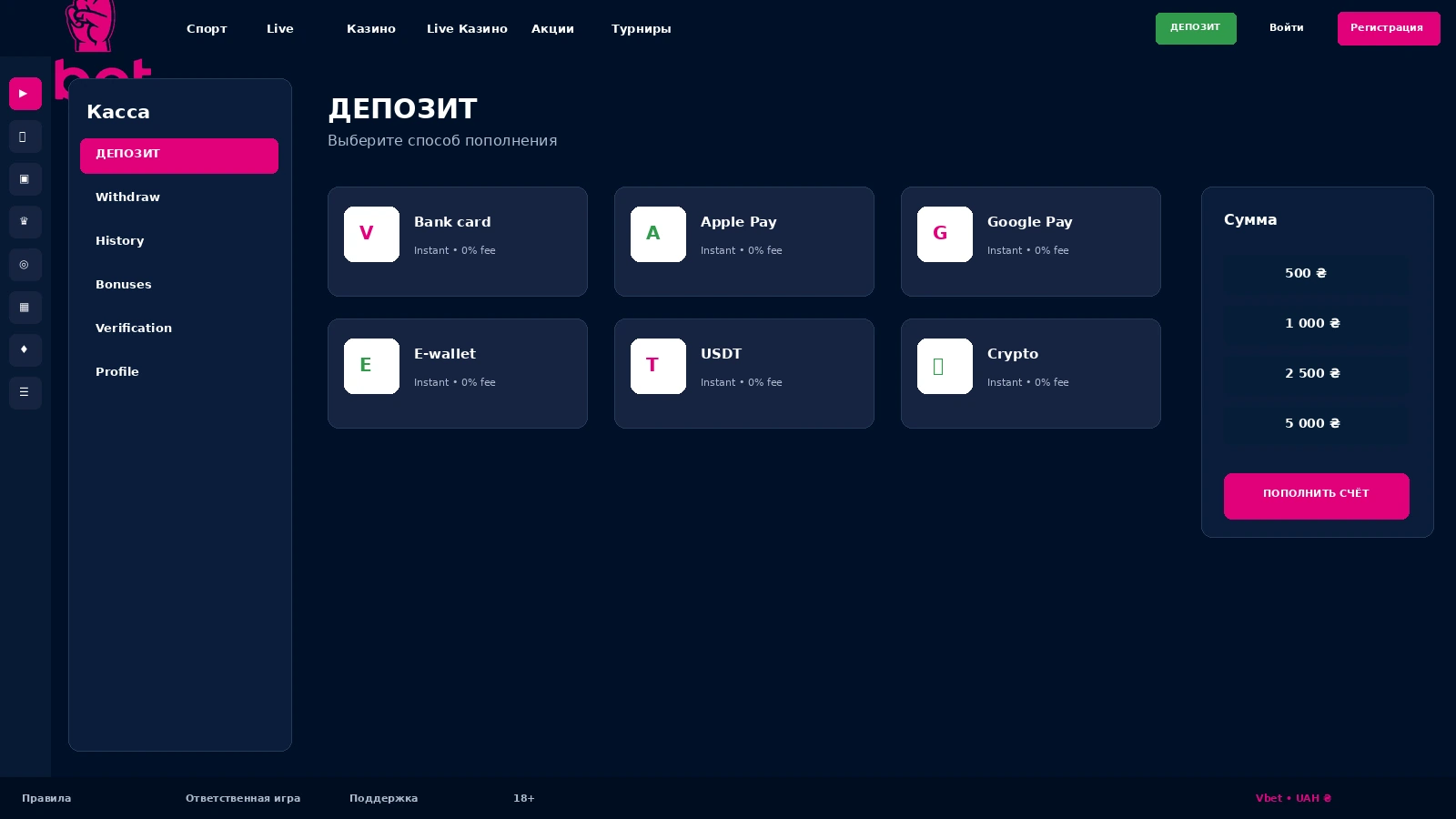Select ДЕПОЗИТ tab in Касса panel
This screenshot has height=819, width=1456.
[x=179, y=156]
